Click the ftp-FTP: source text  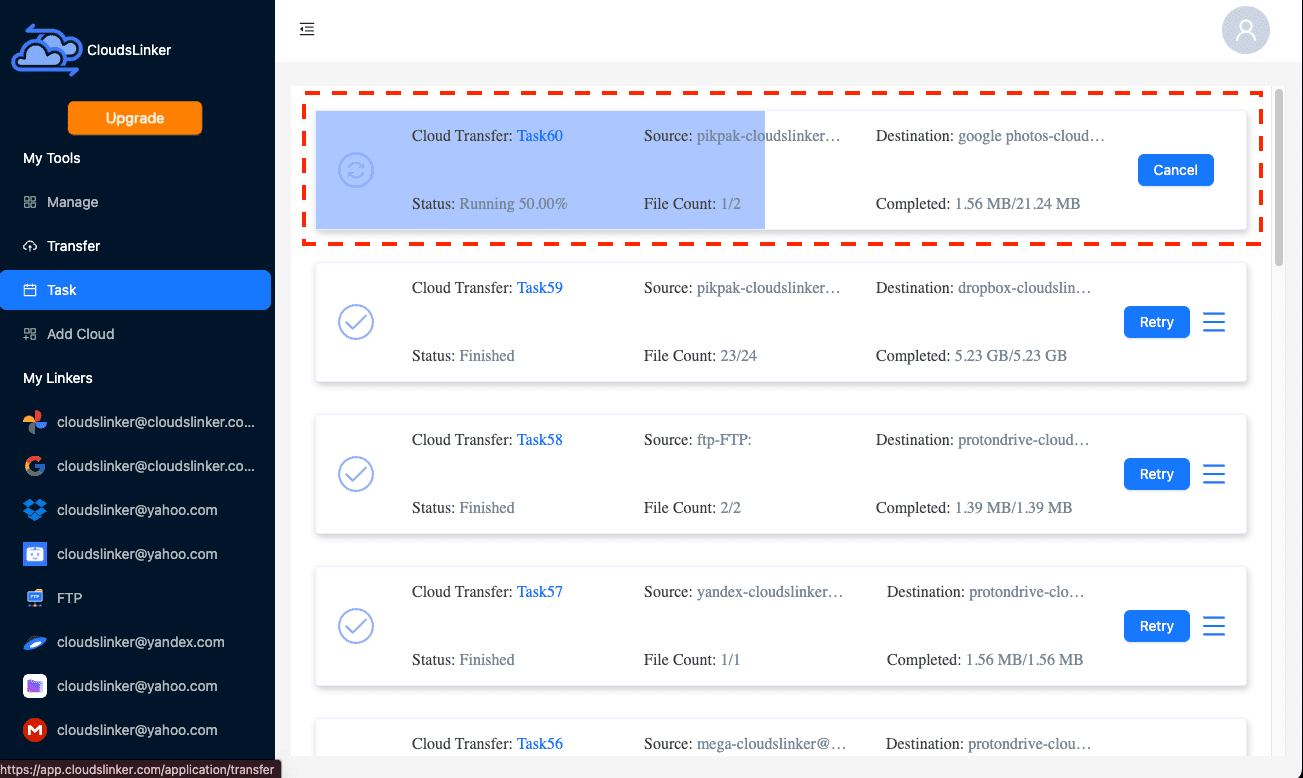pyautogui.click(x=724, y=440)
